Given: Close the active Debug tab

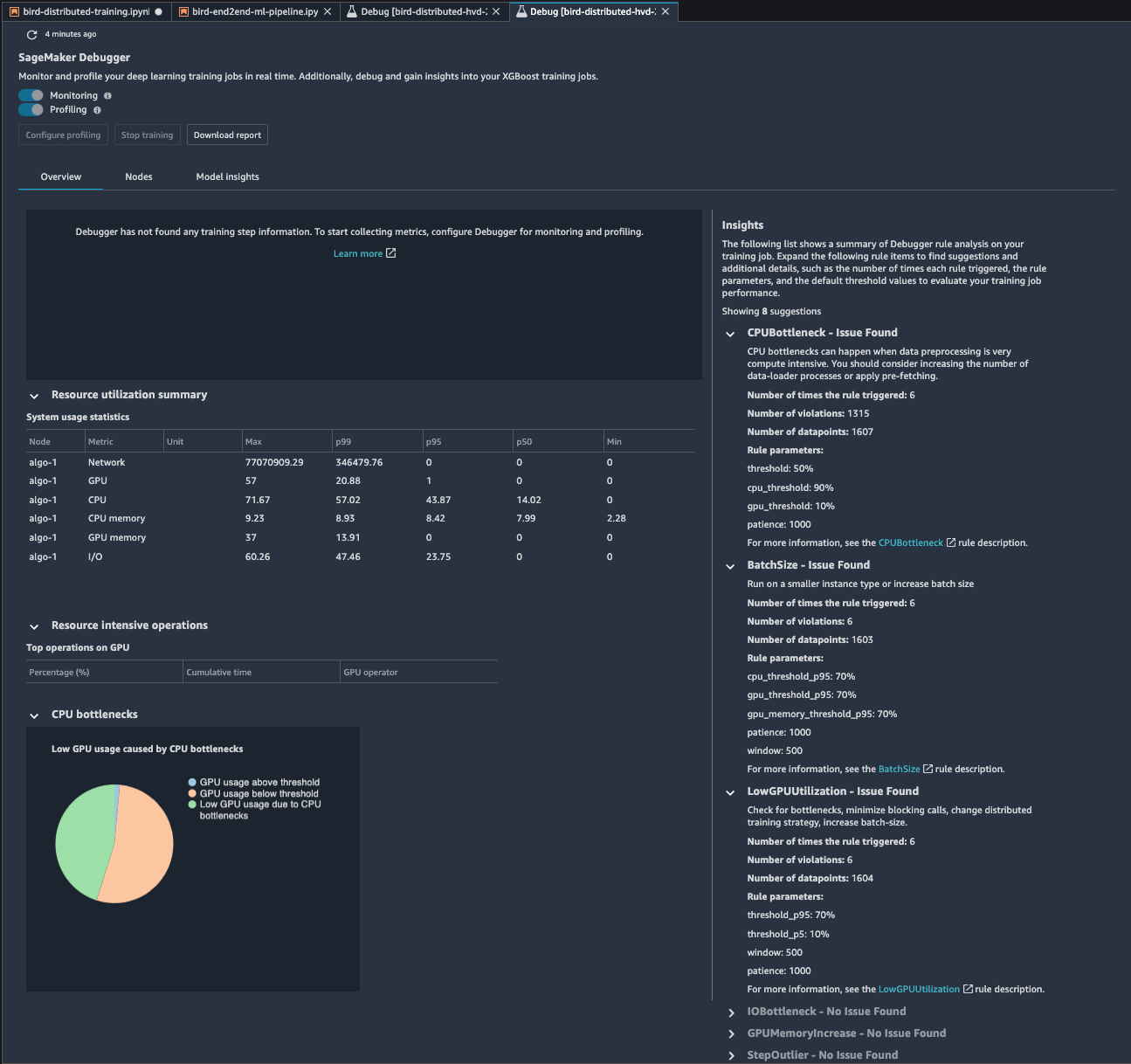Looking at the screenshot, I should click(x=665, y=11).
